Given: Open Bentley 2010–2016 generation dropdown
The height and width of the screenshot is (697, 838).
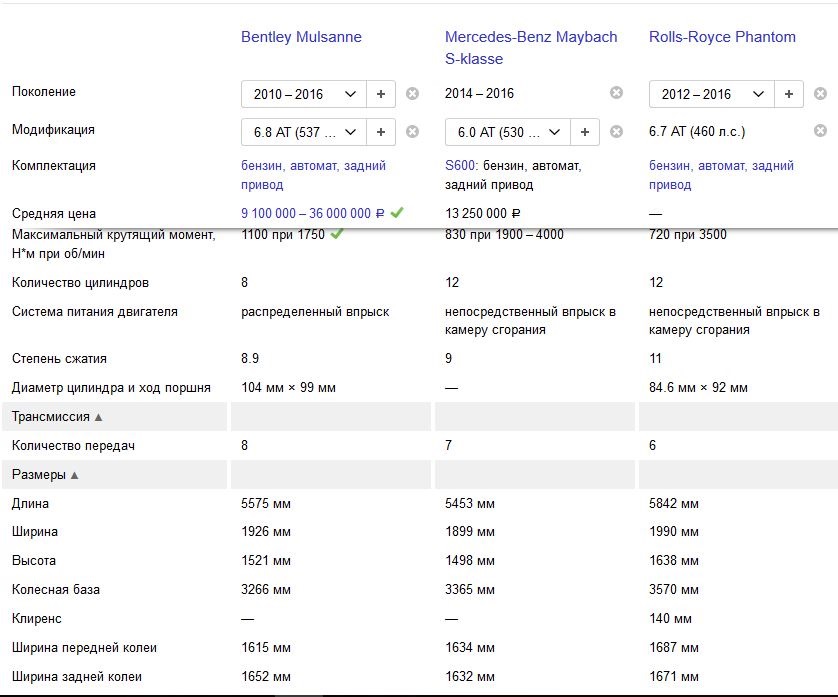Looking at the screenshot, I should tap(304, 94).
